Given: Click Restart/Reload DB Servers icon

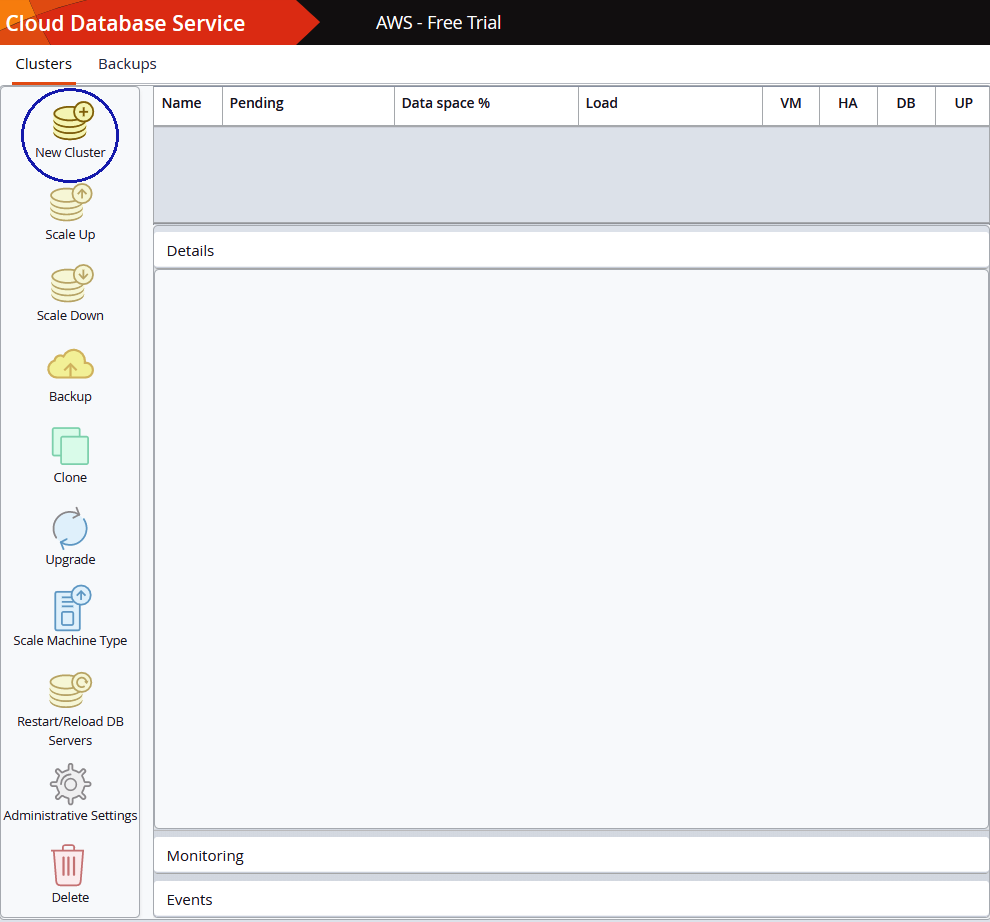Looking at the screenshot, I should click(70, 690).
